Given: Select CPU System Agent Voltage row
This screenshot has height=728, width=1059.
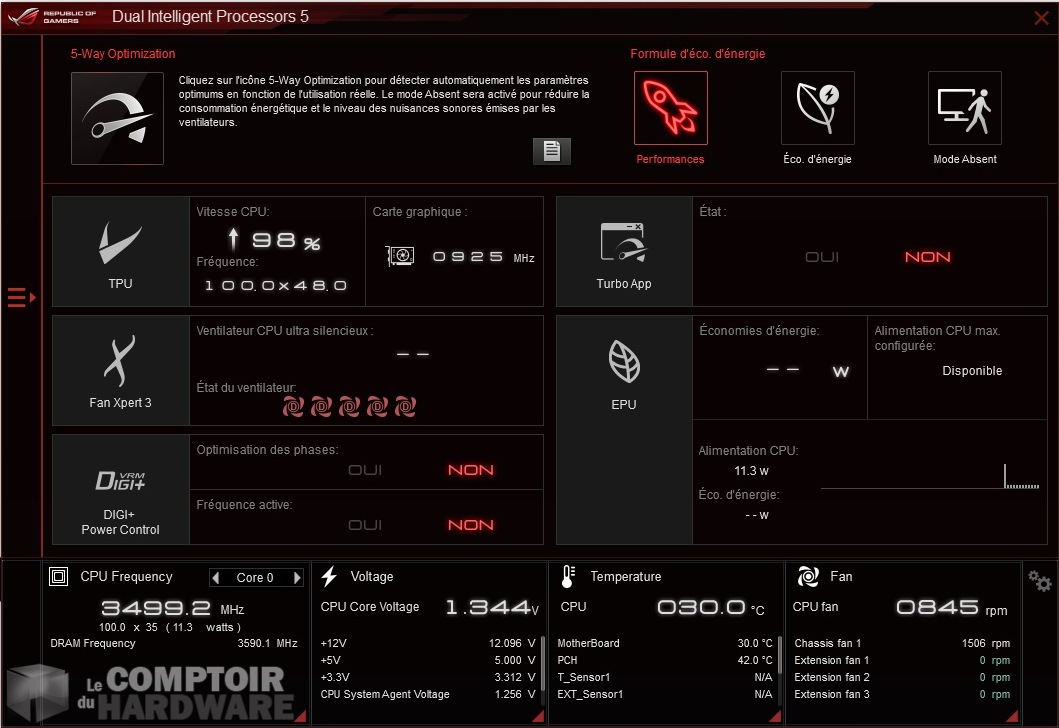Looking at the screenshot, I should pyautogui.click(x=428, y=694).
